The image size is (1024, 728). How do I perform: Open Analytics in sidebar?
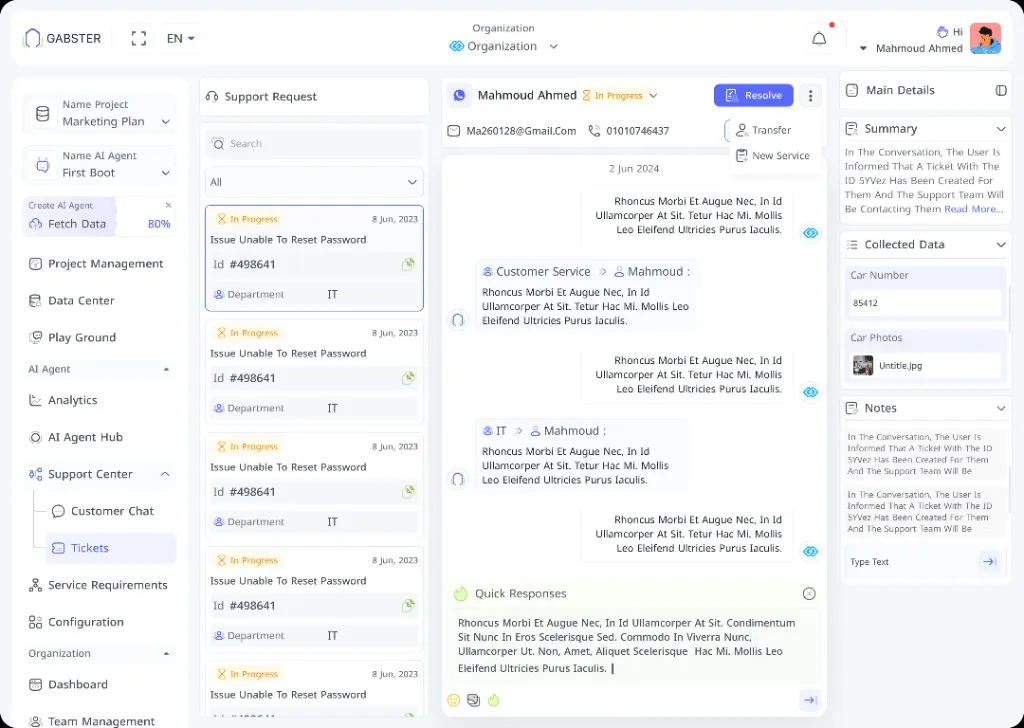point(63,400)
